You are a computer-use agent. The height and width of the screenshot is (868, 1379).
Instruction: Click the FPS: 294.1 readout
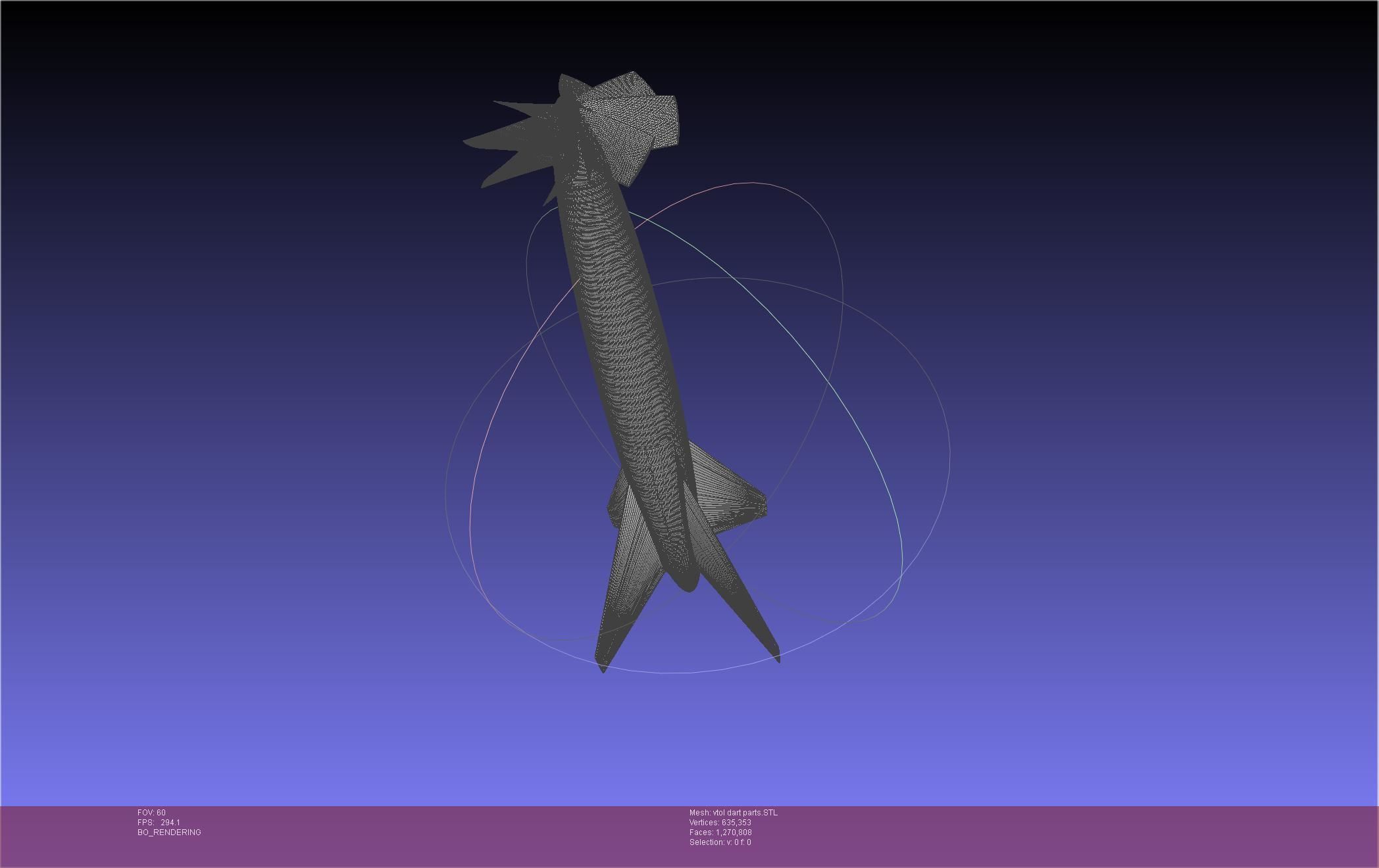coord(159,823)
